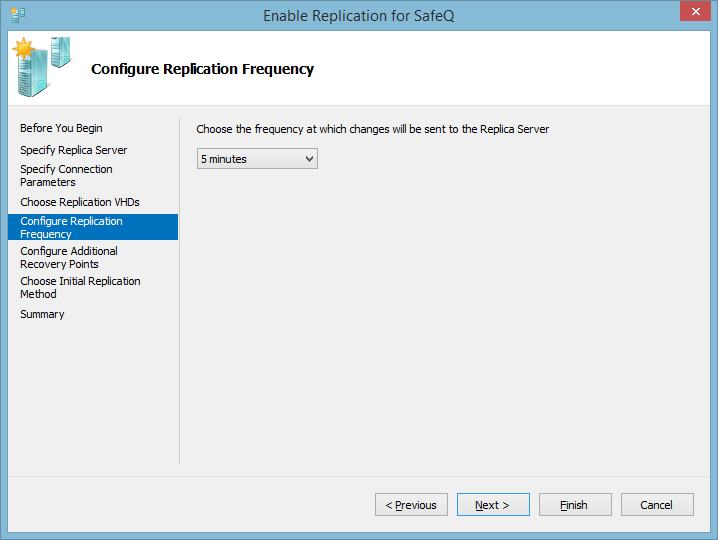This screenshot has width=718, height=540.
Task: Select Configure Replication Frequency step
Action: tap(71, 227)
